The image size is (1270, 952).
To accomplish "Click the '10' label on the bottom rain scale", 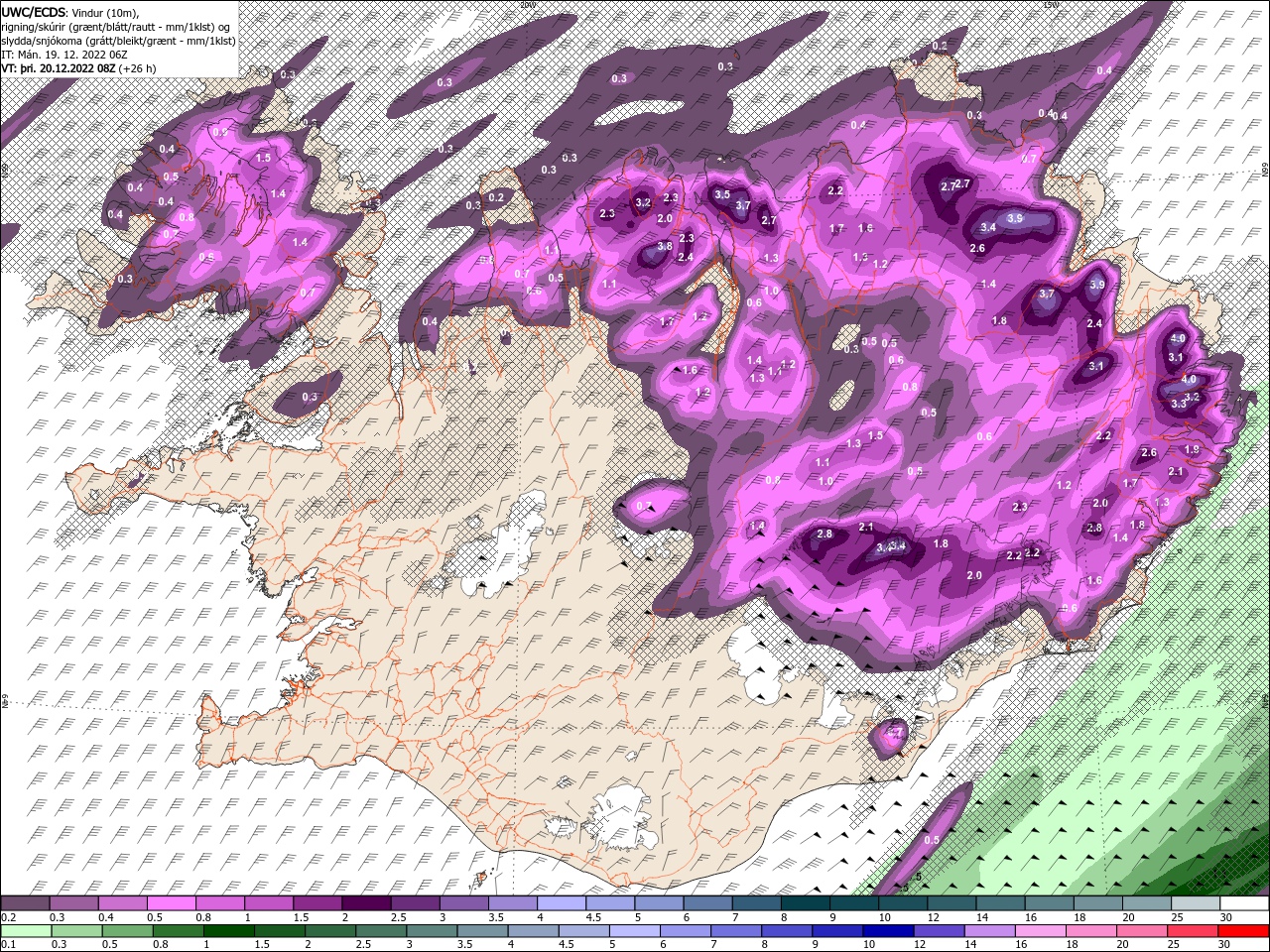I will pos(868,943).
